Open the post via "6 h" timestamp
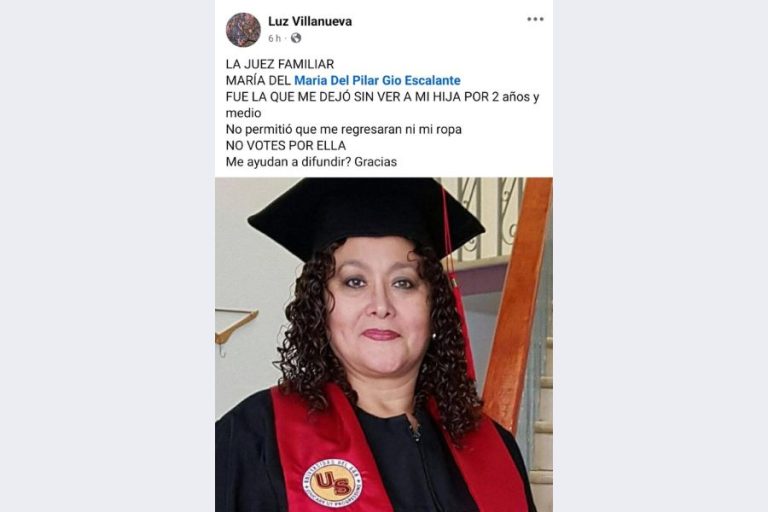Screen dimensions: 768x512 coord(274,38)
